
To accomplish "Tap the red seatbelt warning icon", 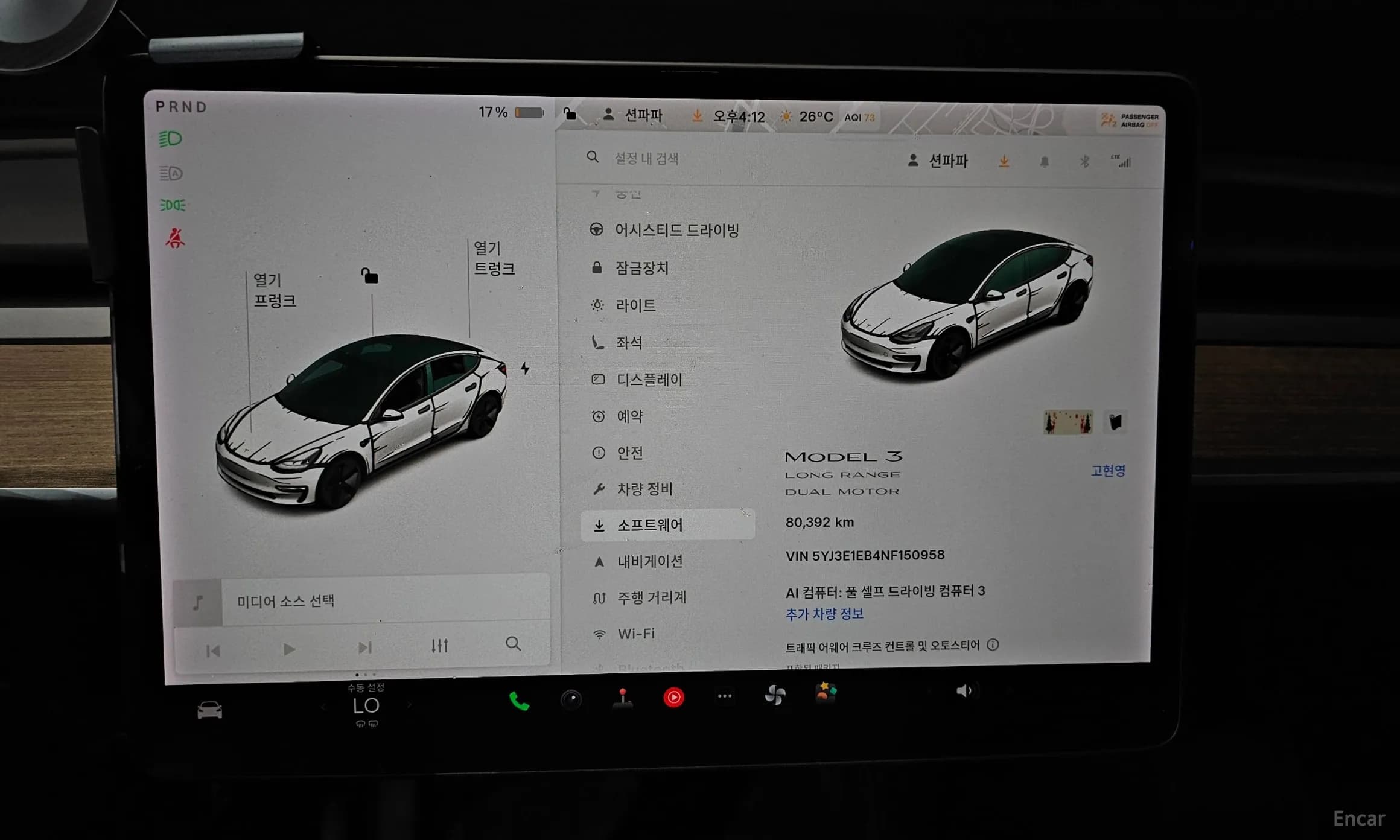I will 175,238.
